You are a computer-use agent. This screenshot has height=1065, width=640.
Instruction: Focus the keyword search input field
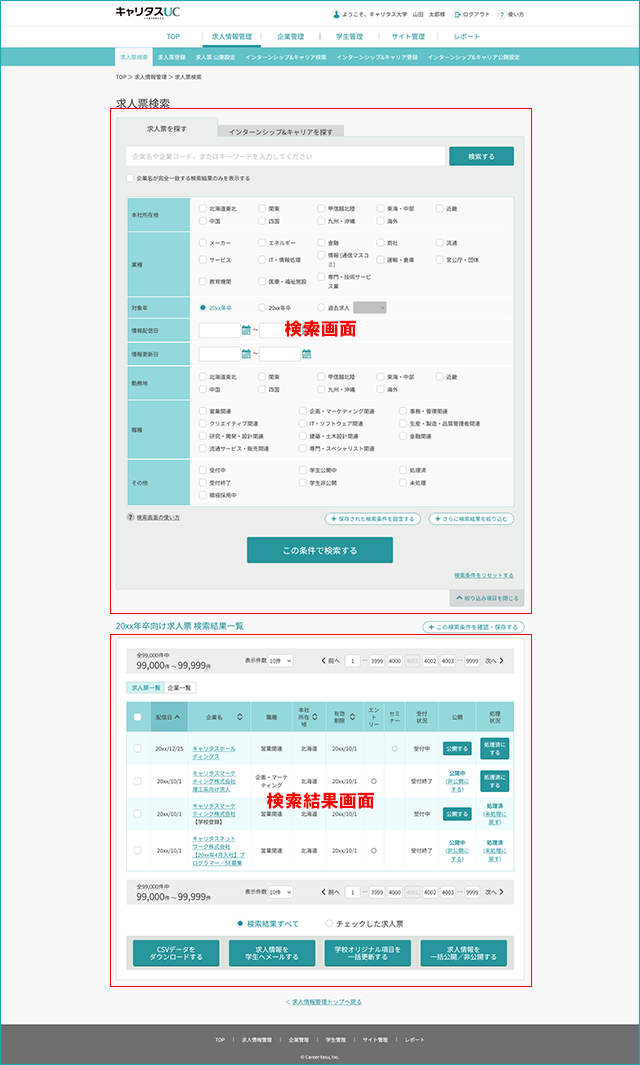point(285,156)
